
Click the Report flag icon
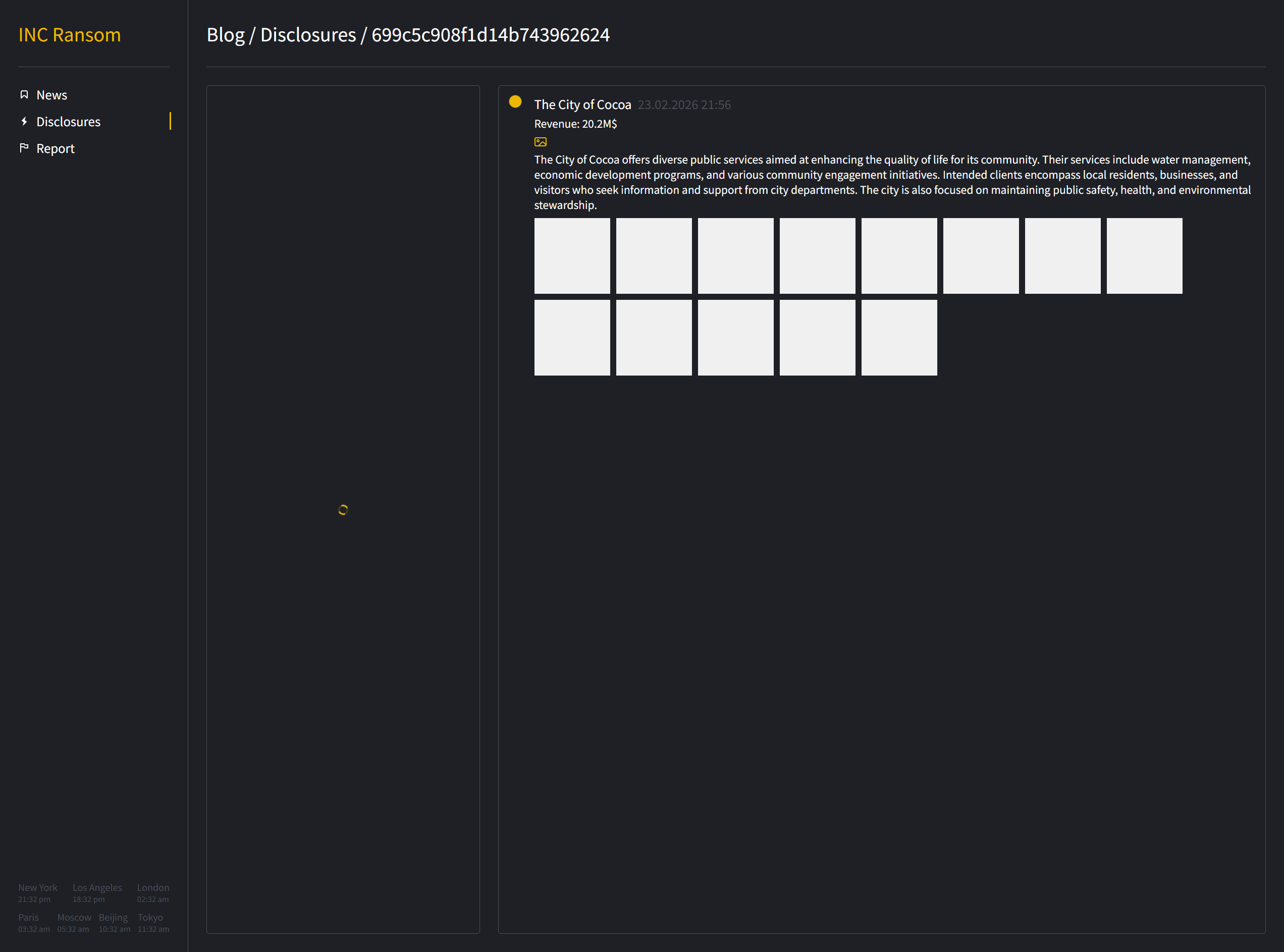click(24, 148)
